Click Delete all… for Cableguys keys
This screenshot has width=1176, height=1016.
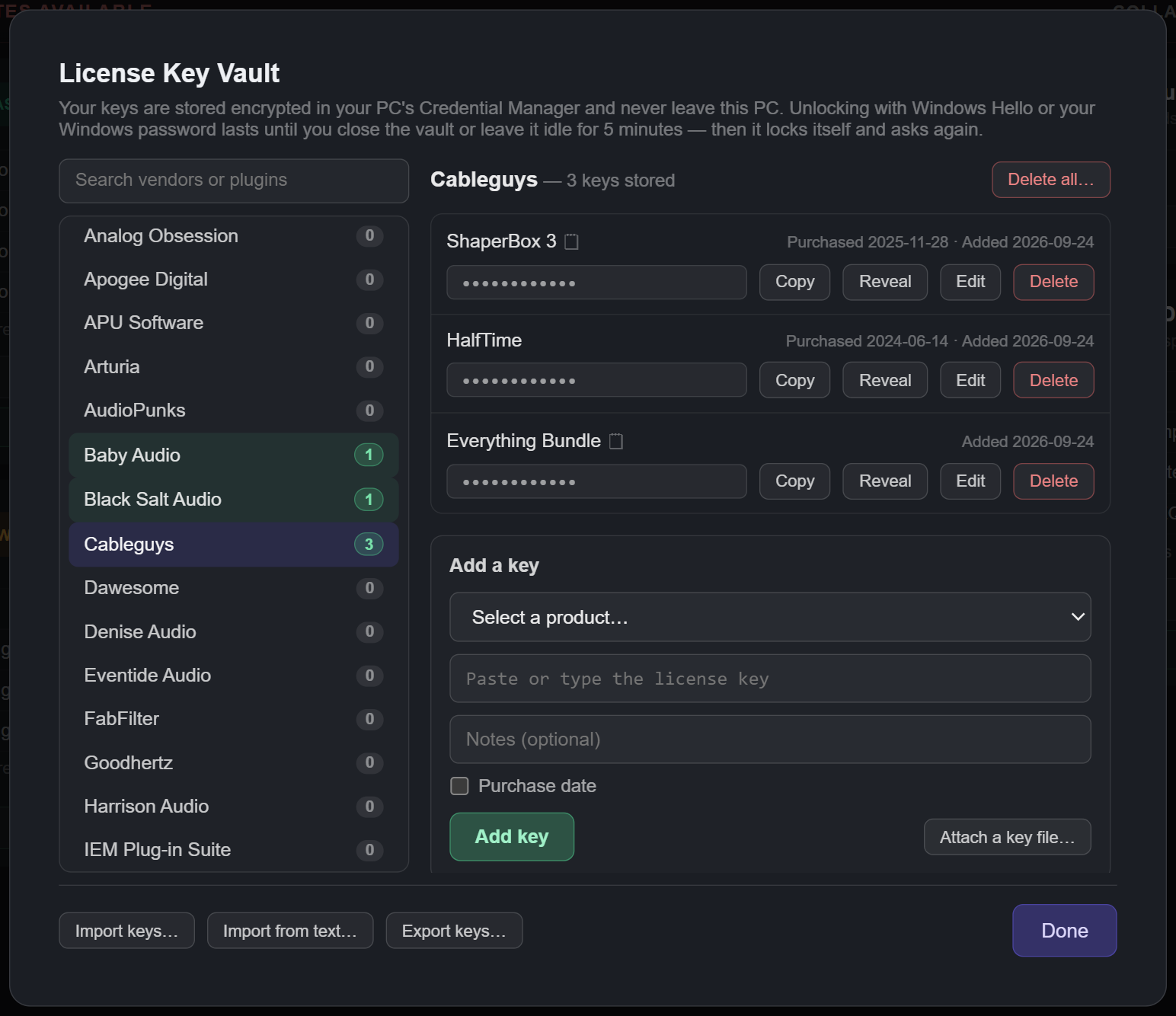click(x=1051, y=180)
